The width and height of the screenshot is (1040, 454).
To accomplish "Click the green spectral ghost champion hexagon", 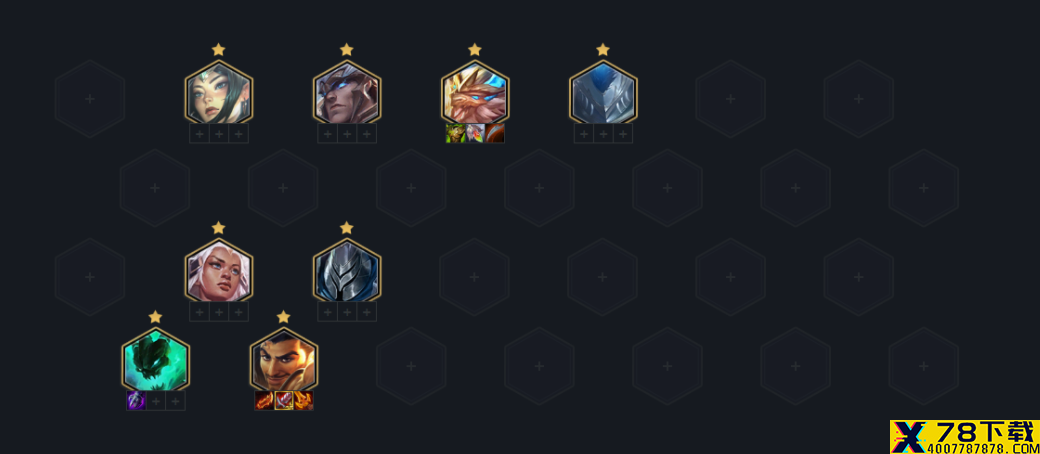I will [155, 360].
